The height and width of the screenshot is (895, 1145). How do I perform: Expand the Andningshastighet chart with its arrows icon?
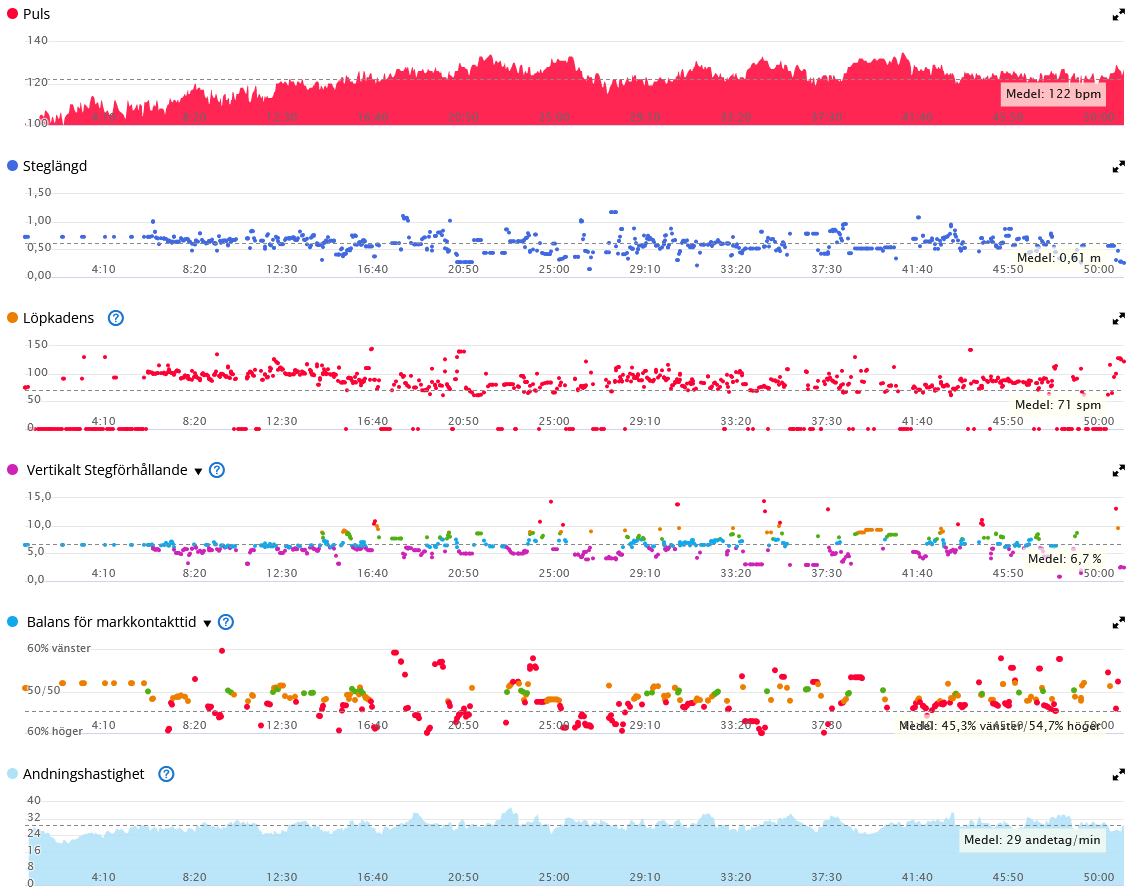[x=1118, y=775]
